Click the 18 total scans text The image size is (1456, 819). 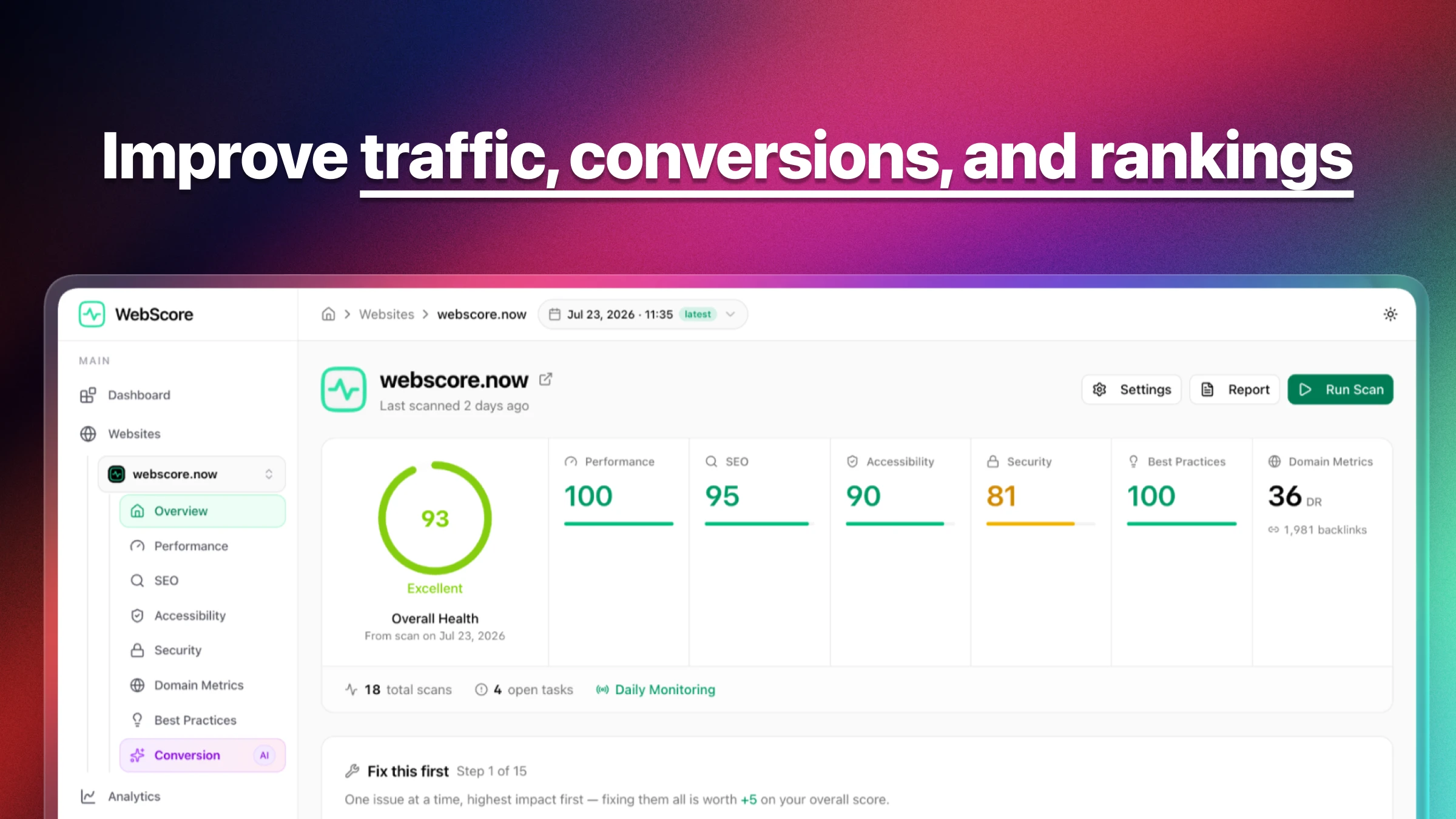click(x=408, y=690)
